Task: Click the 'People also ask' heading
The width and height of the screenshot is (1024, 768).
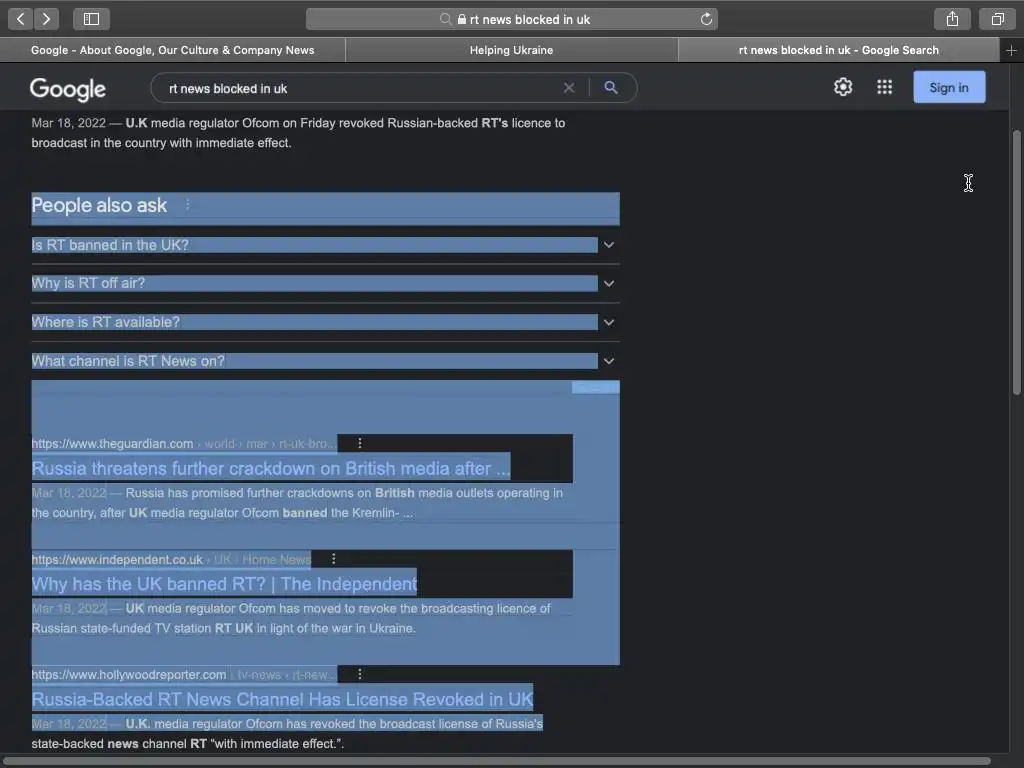Action: click(99, 205)
